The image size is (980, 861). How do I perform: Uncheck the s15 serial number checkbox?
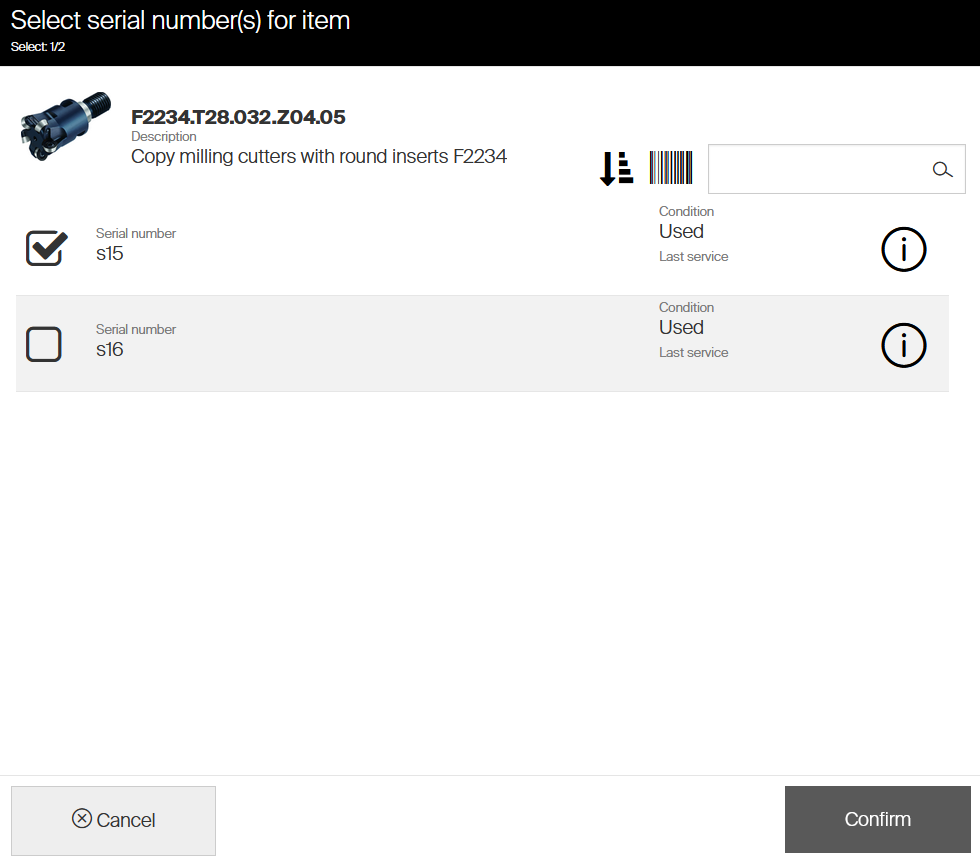click(x=45, y=248)
